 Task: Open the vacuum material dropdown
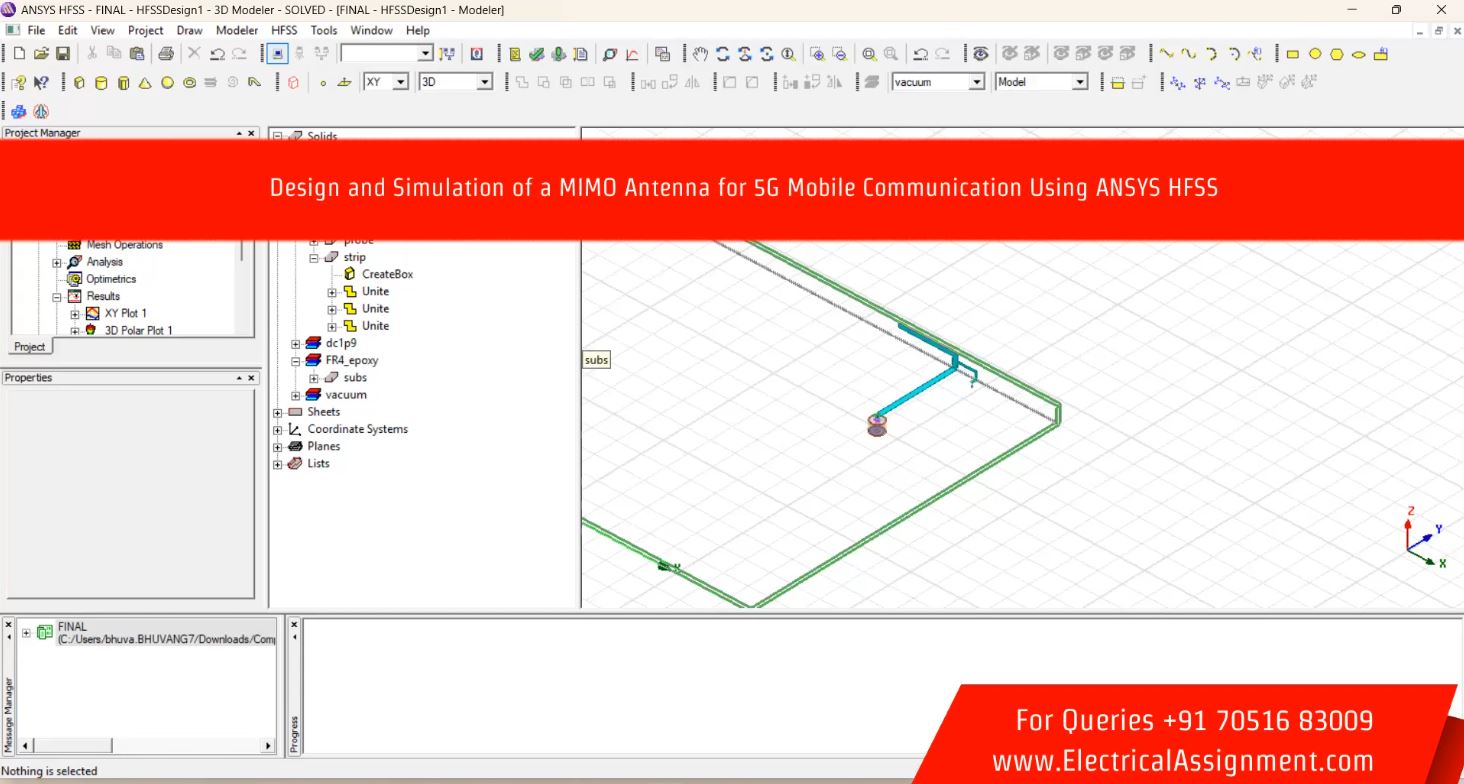pos(976,82)
